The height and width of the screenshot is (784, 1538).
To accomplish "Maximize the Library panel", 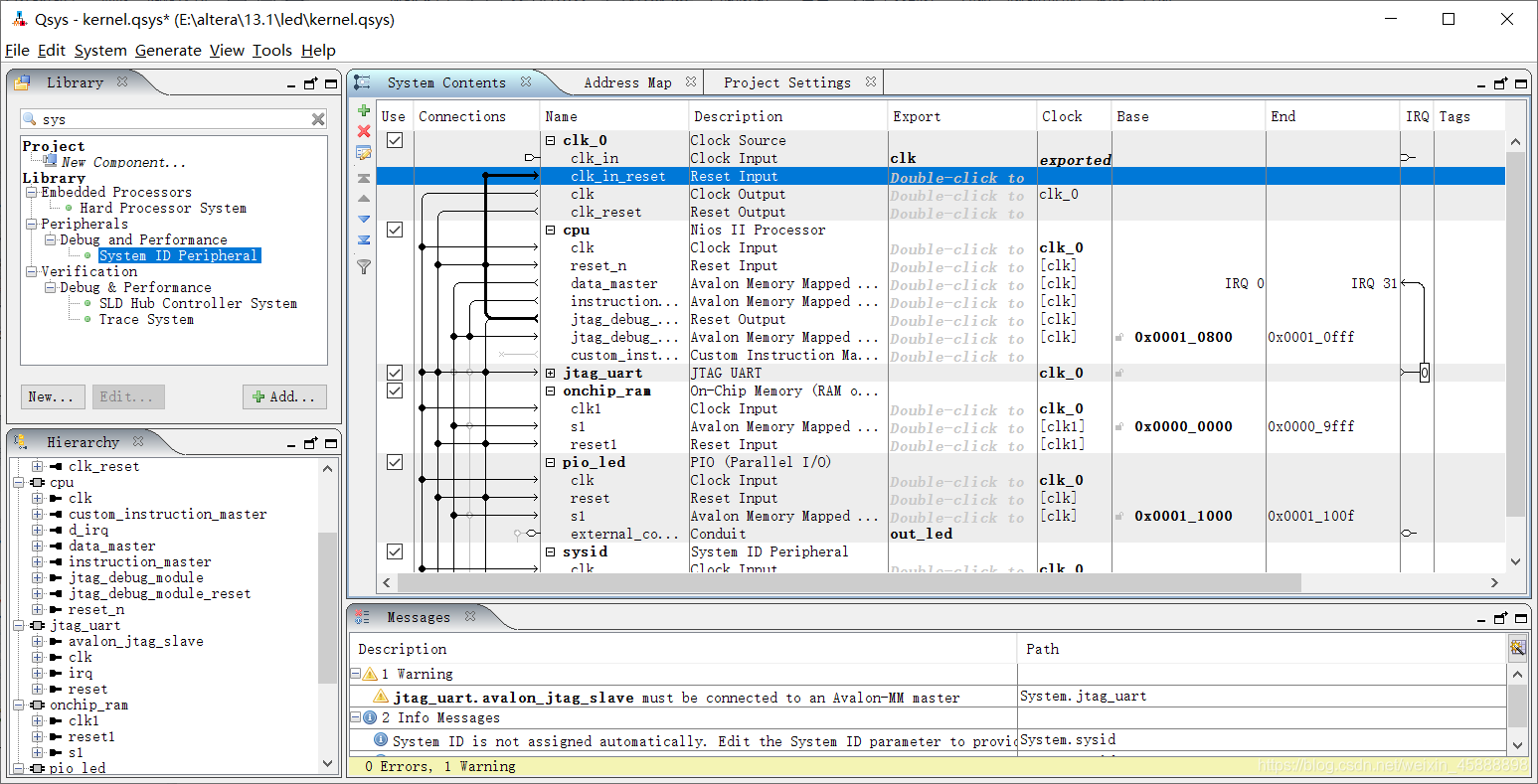I will click(330, 83).
